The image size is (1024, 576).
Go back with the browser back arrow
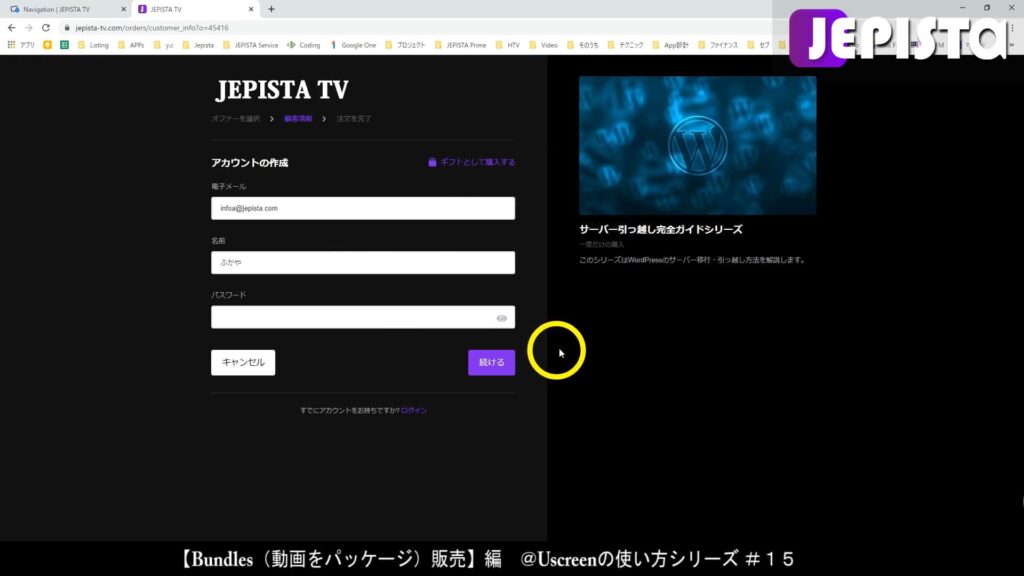(11, 28)
